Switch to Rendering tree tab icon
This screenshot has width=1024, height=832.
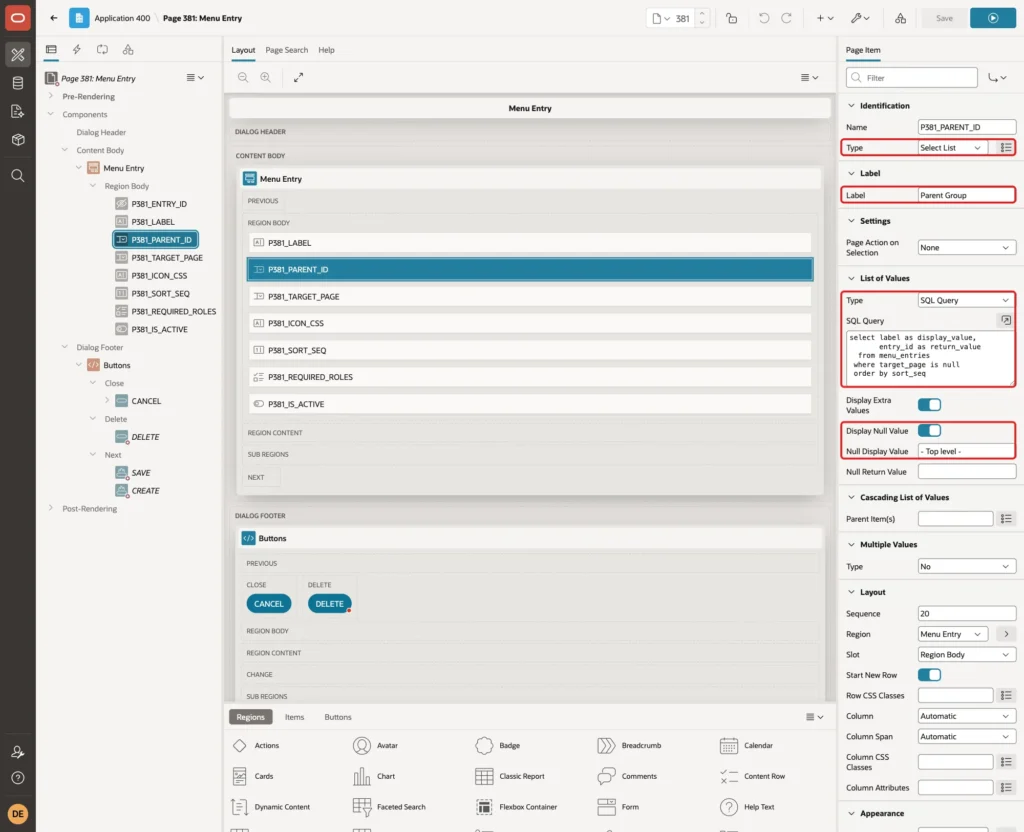51,50
